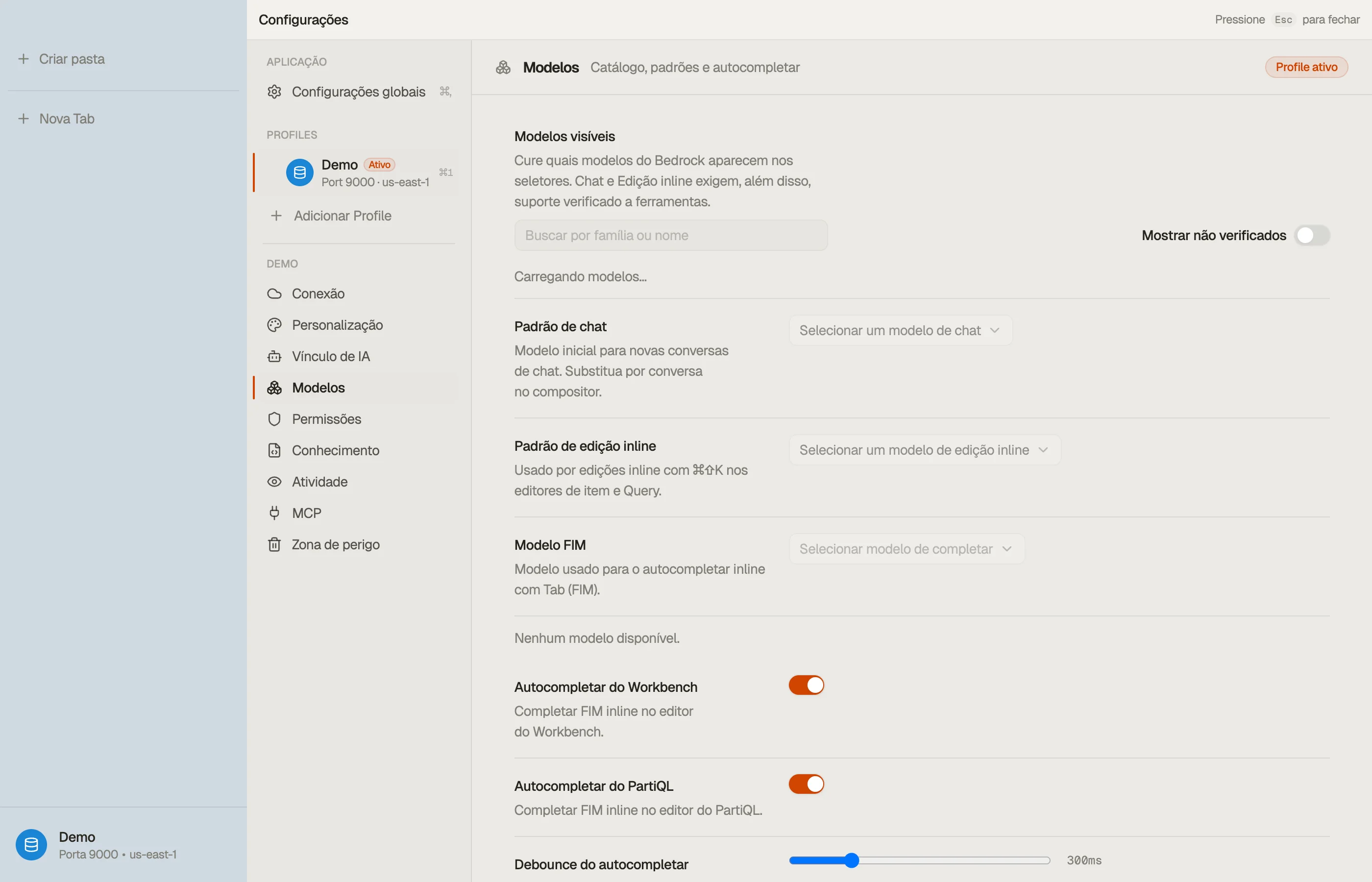
Task: Open the Conhecimento file icon
Action: coord(274,451)
